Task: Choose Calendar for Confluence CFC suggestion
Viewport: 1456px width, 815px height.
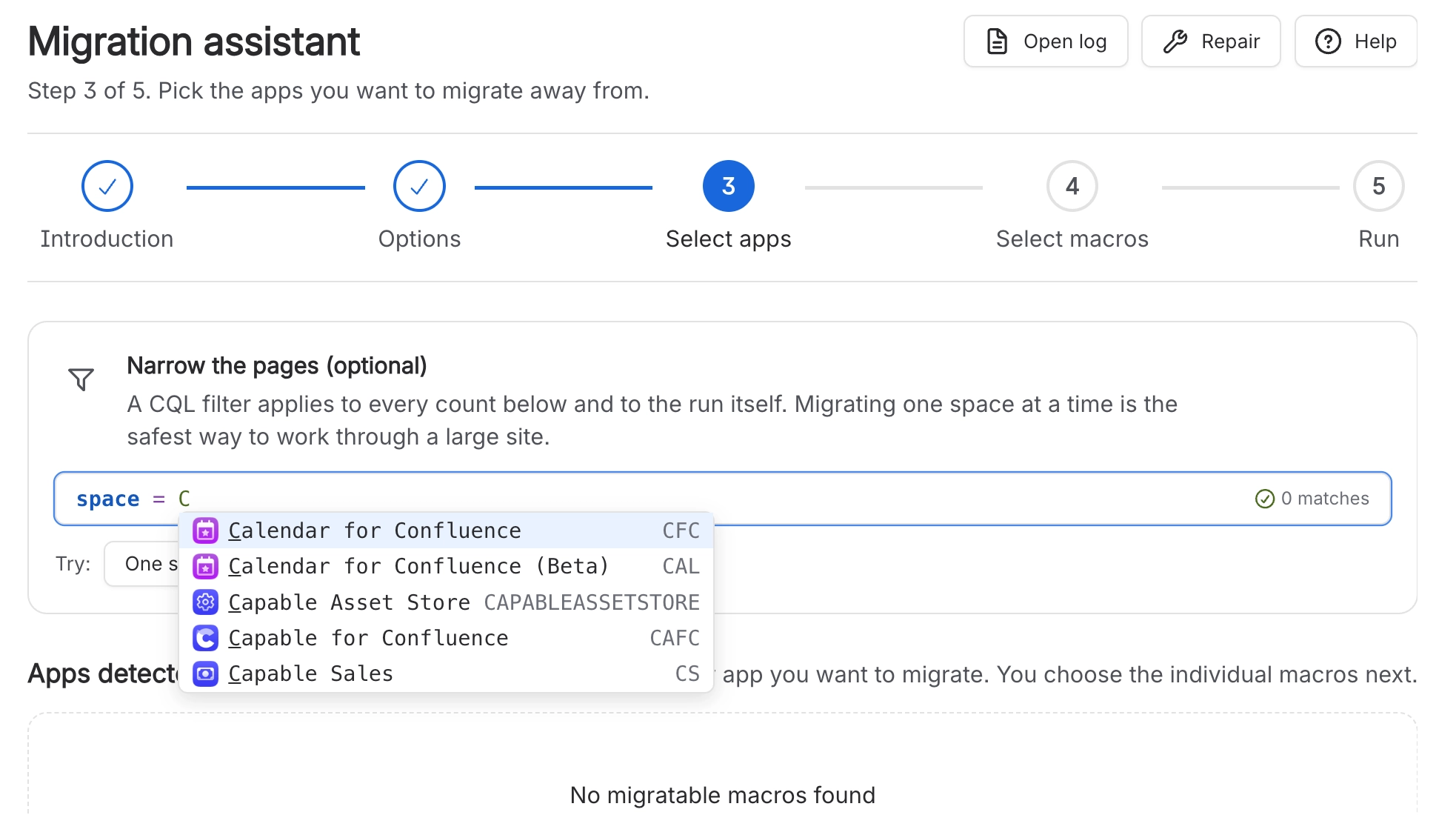Action: [446, 530]
